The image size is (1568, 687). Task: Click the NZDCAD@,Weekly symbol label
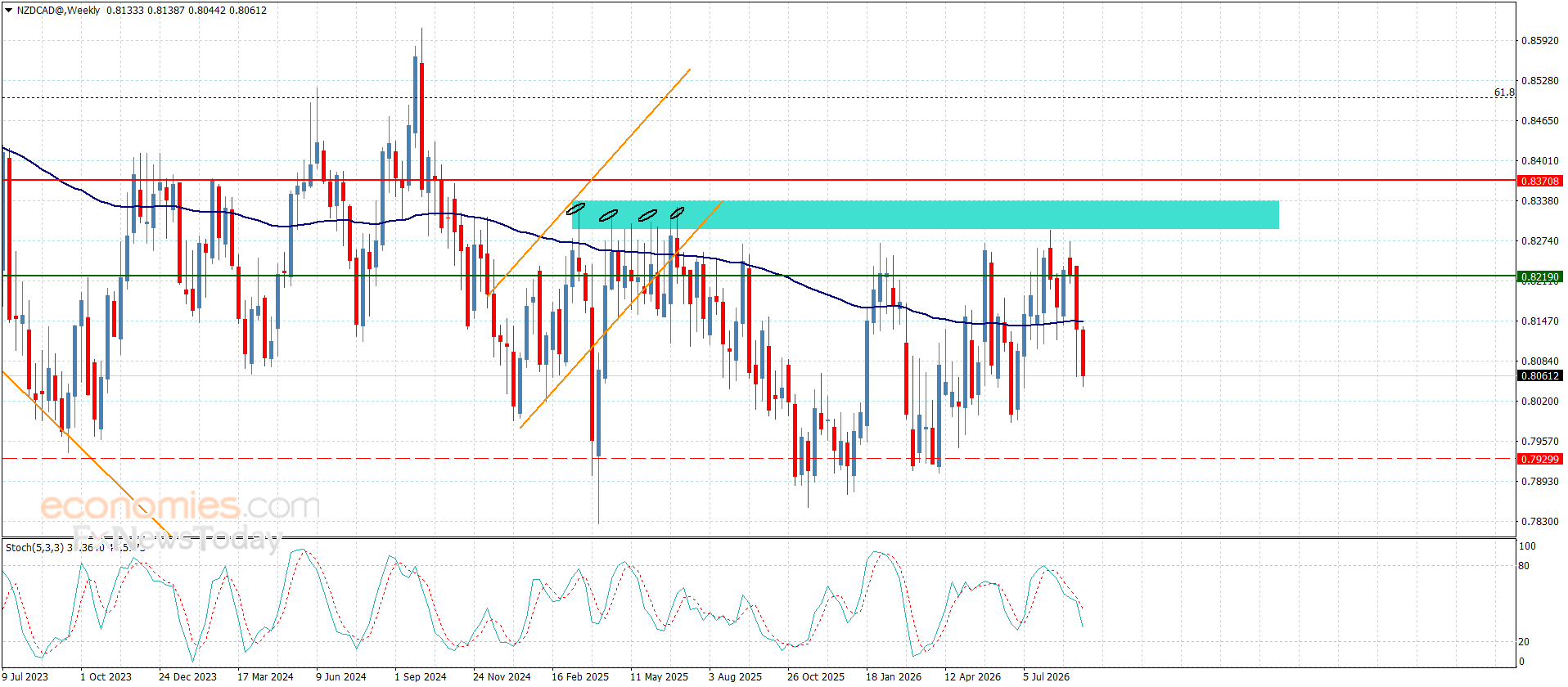point(58,11)
